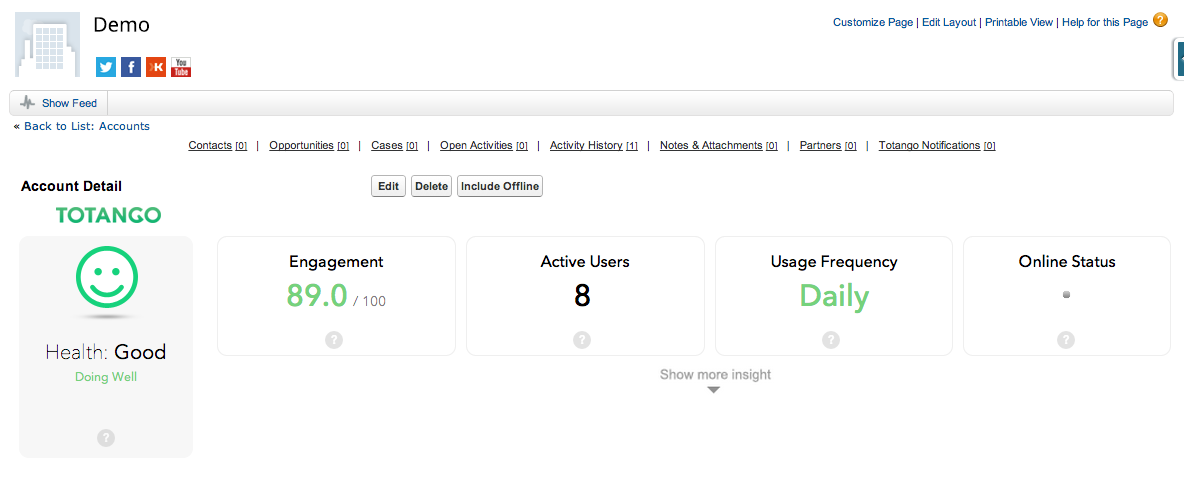Viewport: 1184px width, 486px height.
Task: Click the Delete button
Action: click(x=431, y=186)
